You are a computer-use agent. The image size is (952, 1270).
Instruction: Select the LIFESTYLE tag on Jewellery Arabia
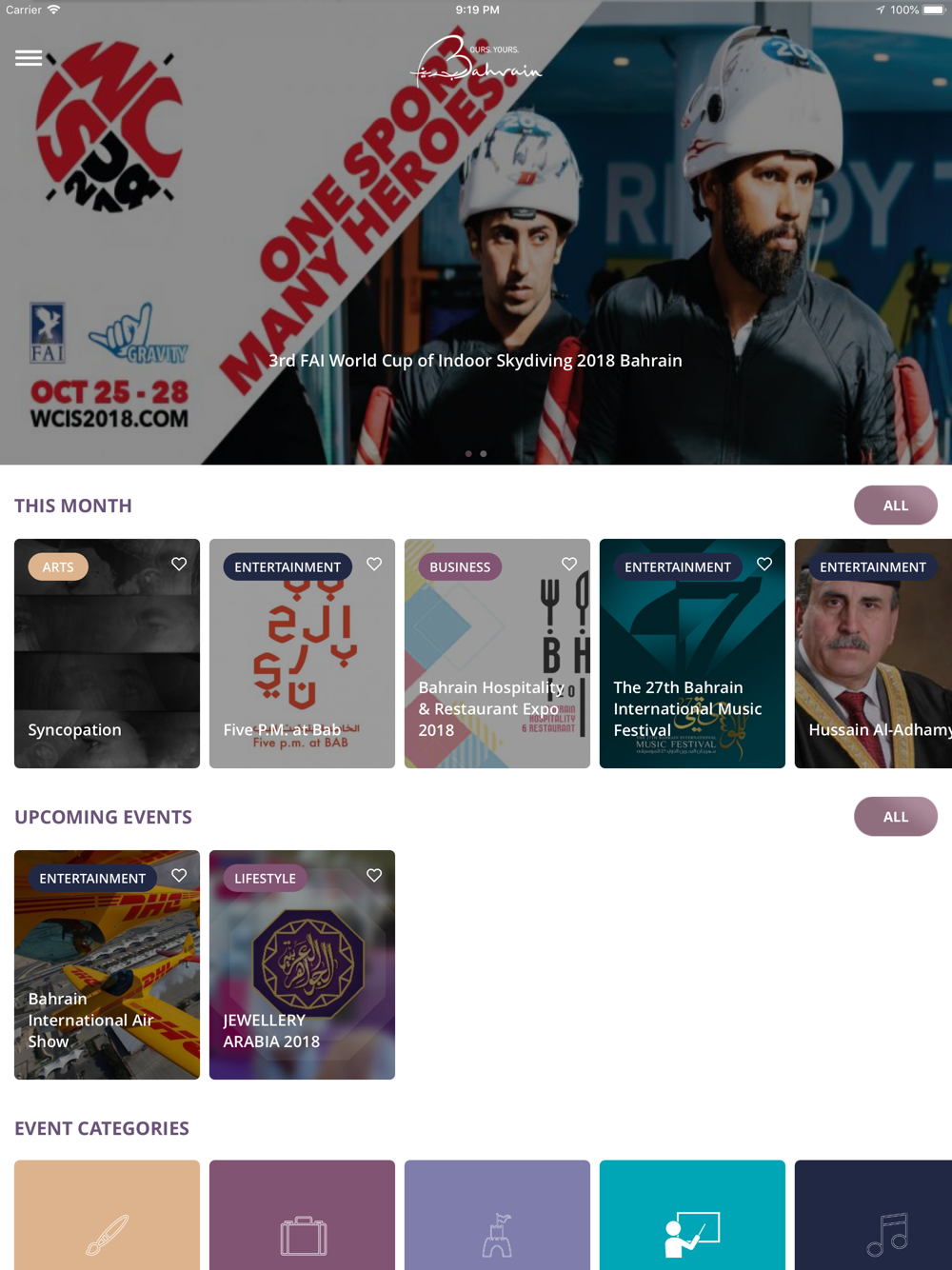(265, 878)
